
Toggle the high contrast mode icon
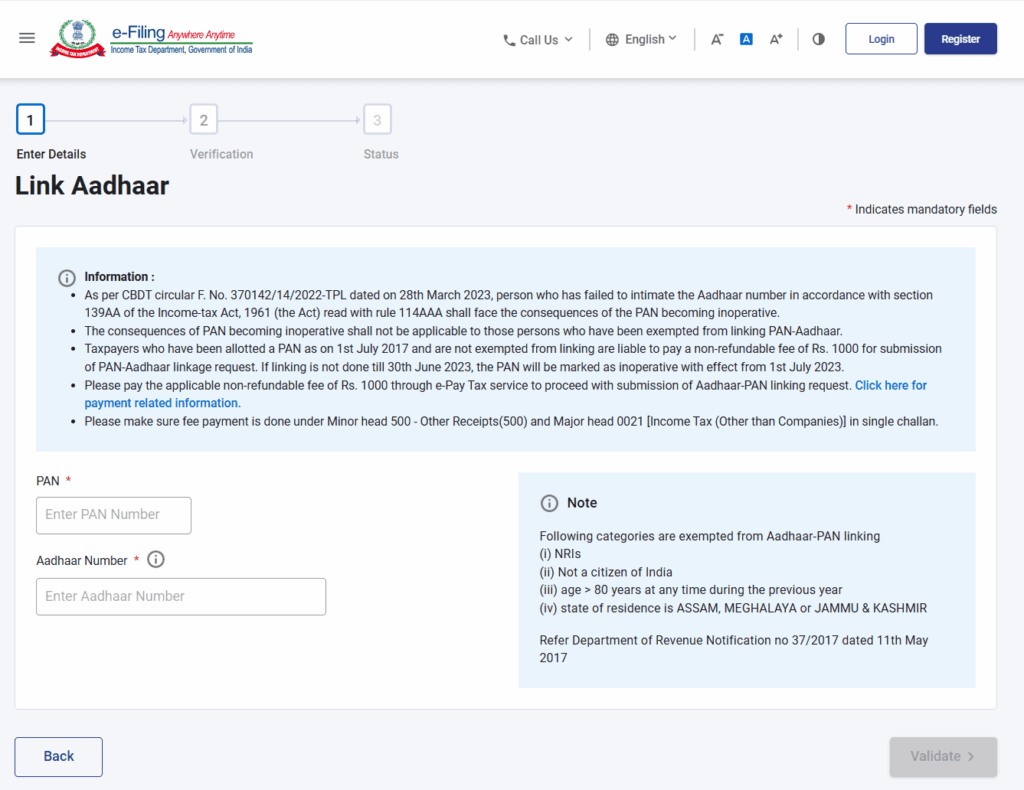tap(819, 39)
